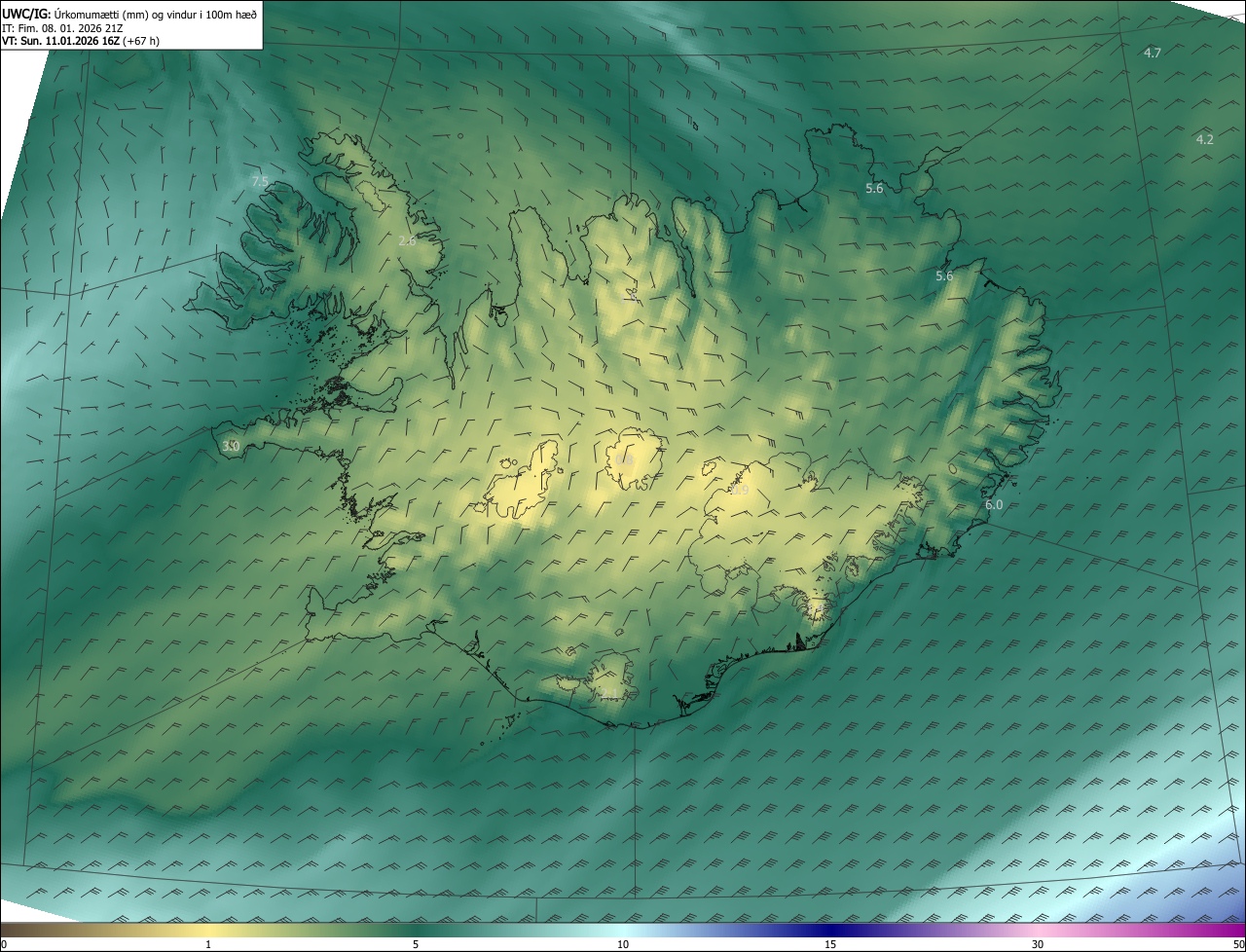Viewport: 1246px width, 952px height.
Task: Click the 50 tick label on the color scale
Action: point(1238,945)
